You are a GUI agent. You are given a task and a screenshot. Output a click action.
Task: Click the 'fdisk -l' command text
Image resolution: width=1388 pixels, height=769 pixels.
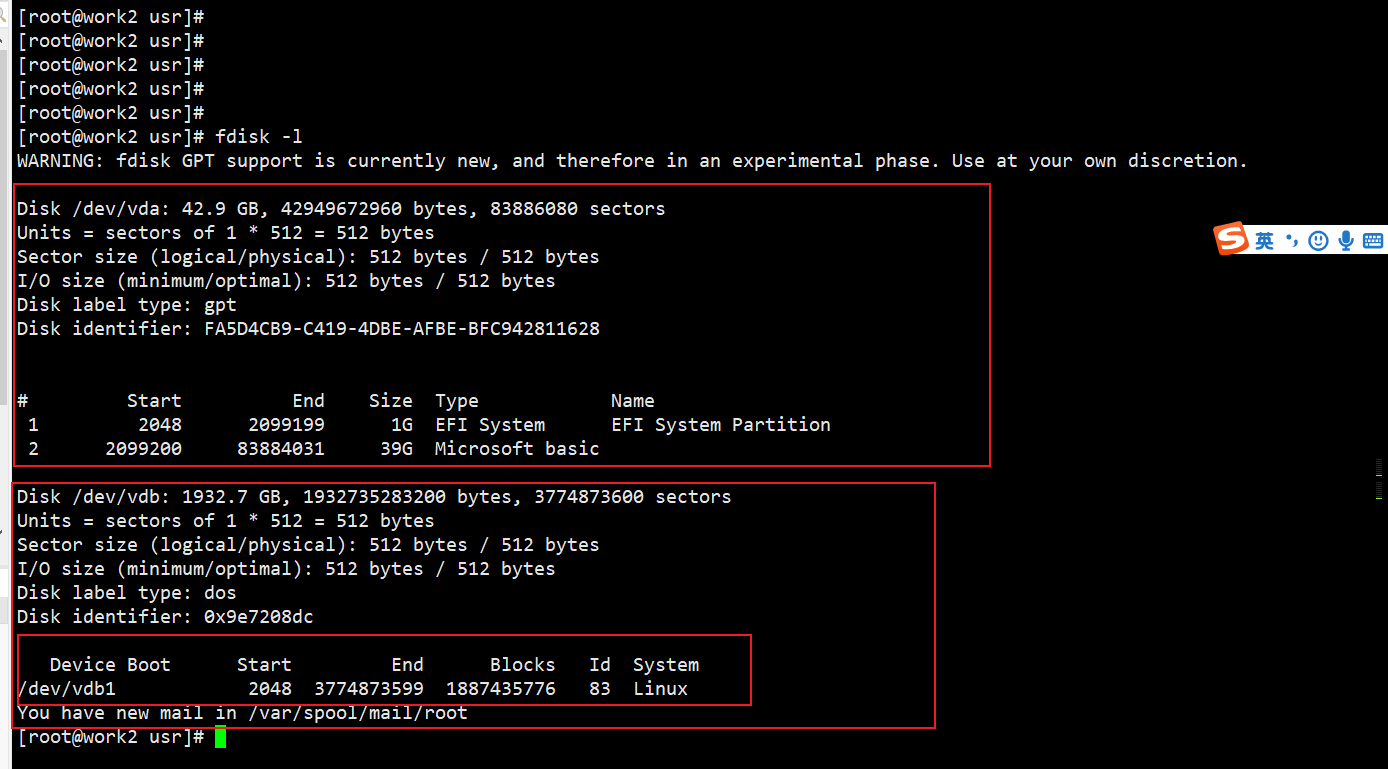(x=259, y=137)
